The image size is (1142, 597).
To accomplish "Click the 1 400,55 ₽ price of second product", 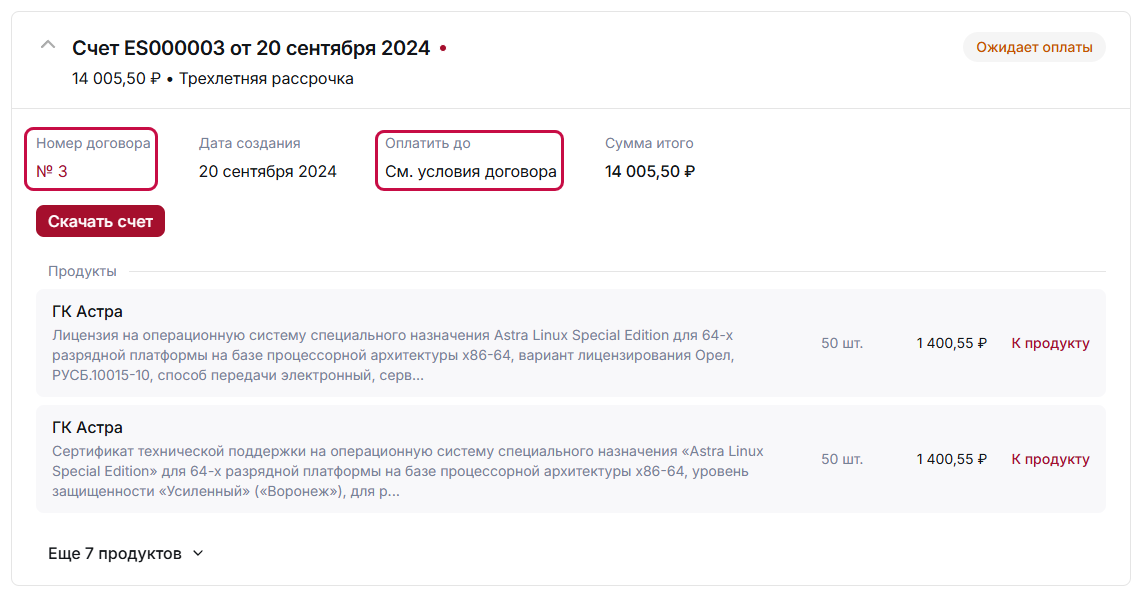I will [951, 459].
